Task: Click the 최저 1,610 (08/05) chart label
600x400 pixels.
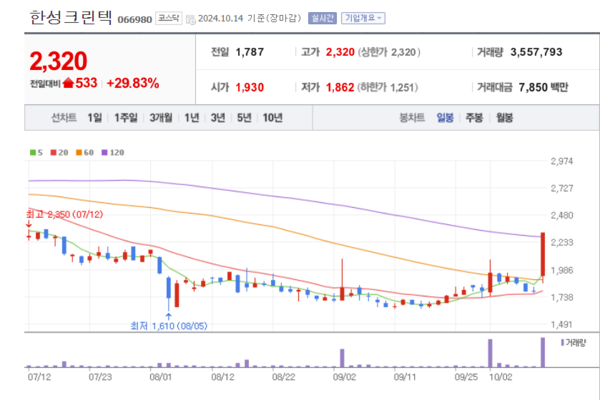Action: [x=169, y=326]
